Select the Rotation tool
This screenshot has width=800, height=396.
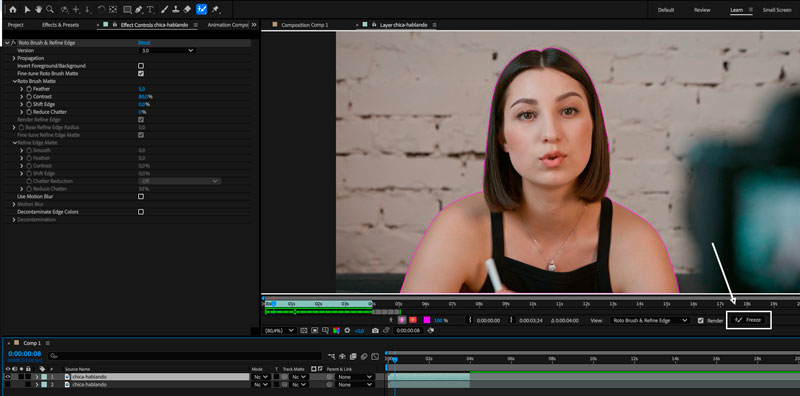pos(101,9)
